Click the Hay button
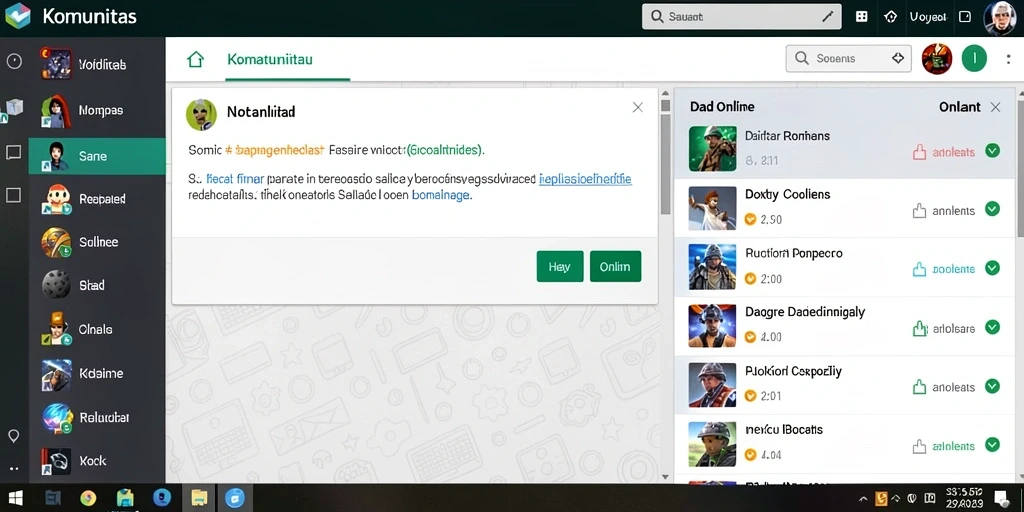Image resolution: width=1024 pixels, height=512 pixels. (x=560, y=266)
